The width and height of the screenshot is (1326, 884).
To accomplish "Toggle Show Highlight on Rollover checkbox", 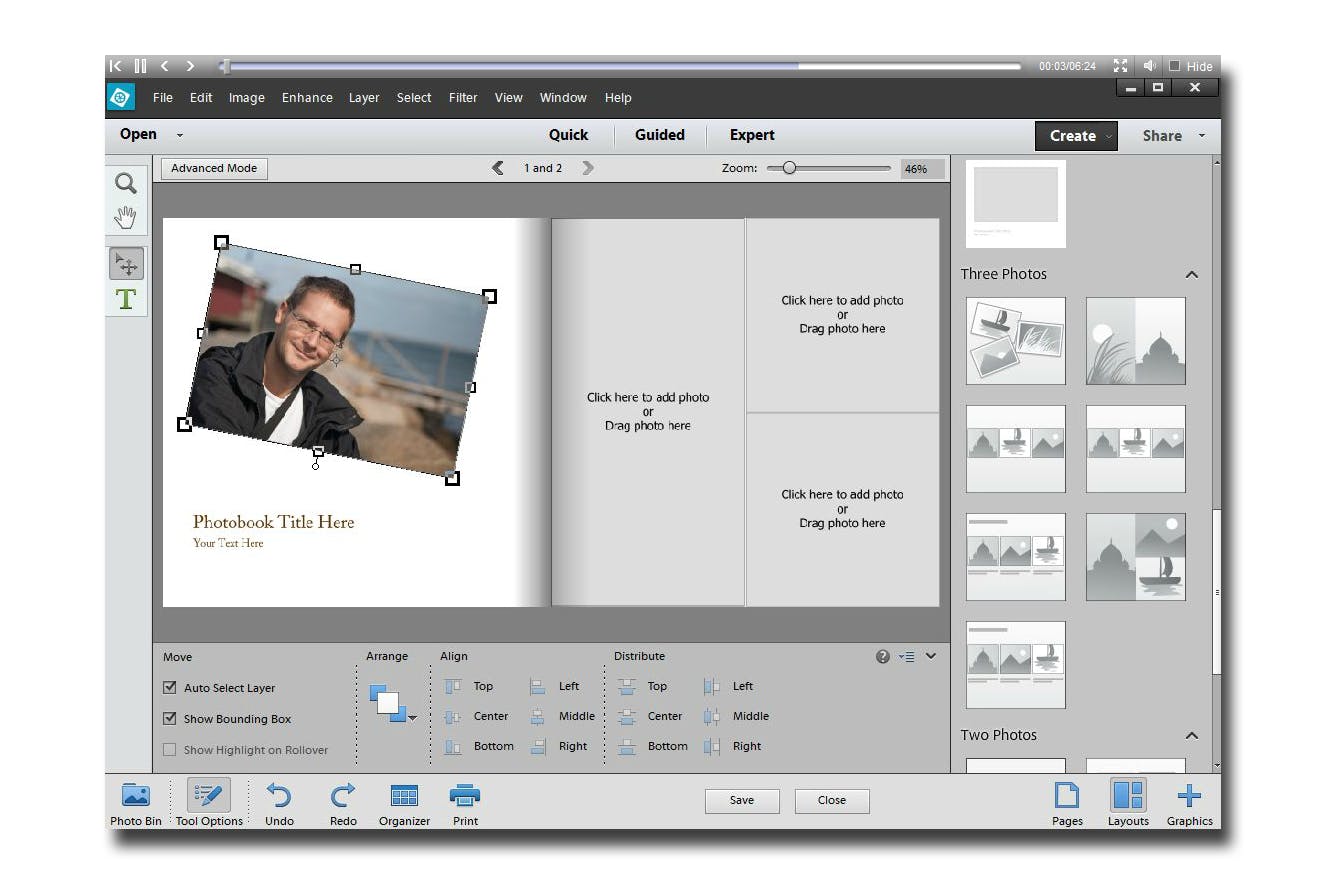I will coord(170,750).
